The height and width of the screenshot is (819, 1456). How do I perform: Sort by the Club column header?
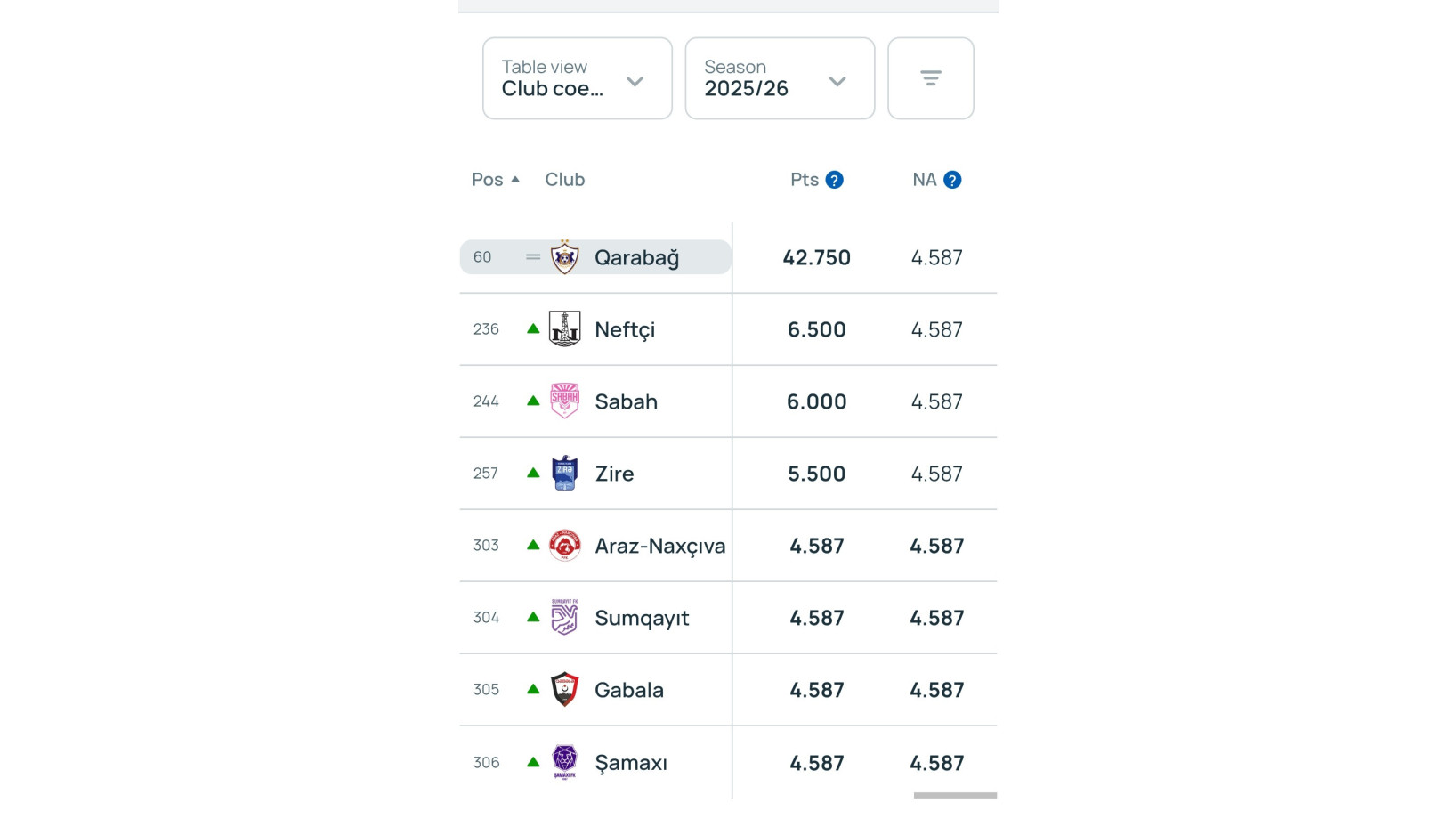click(x=564, y=180)
